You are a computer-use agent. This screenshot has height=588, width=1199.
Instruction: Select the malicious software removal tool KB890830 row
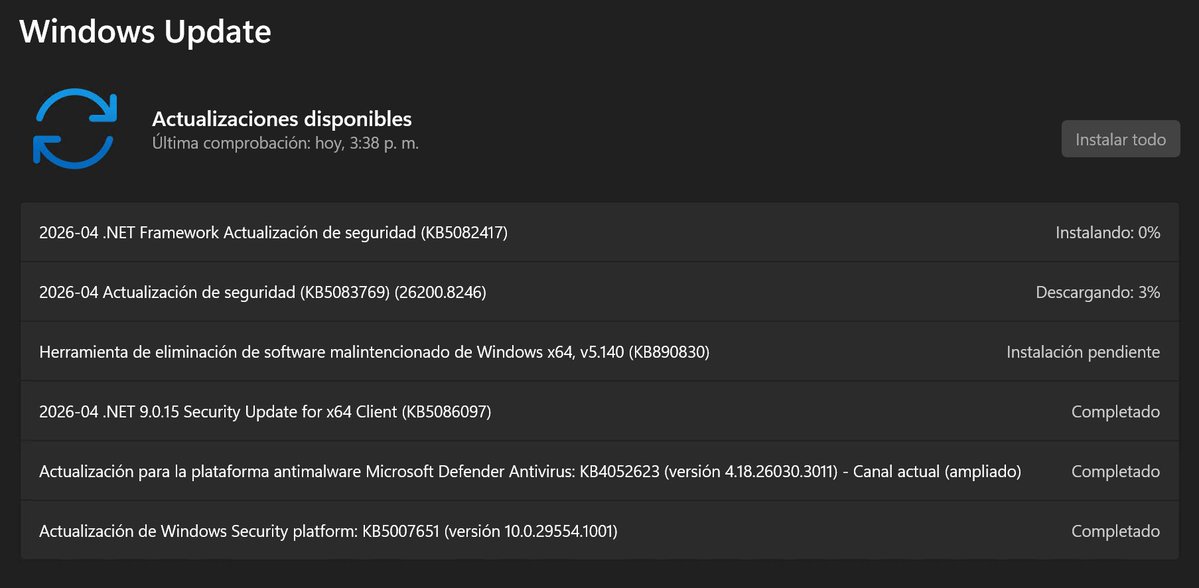(x=600, y=352)
